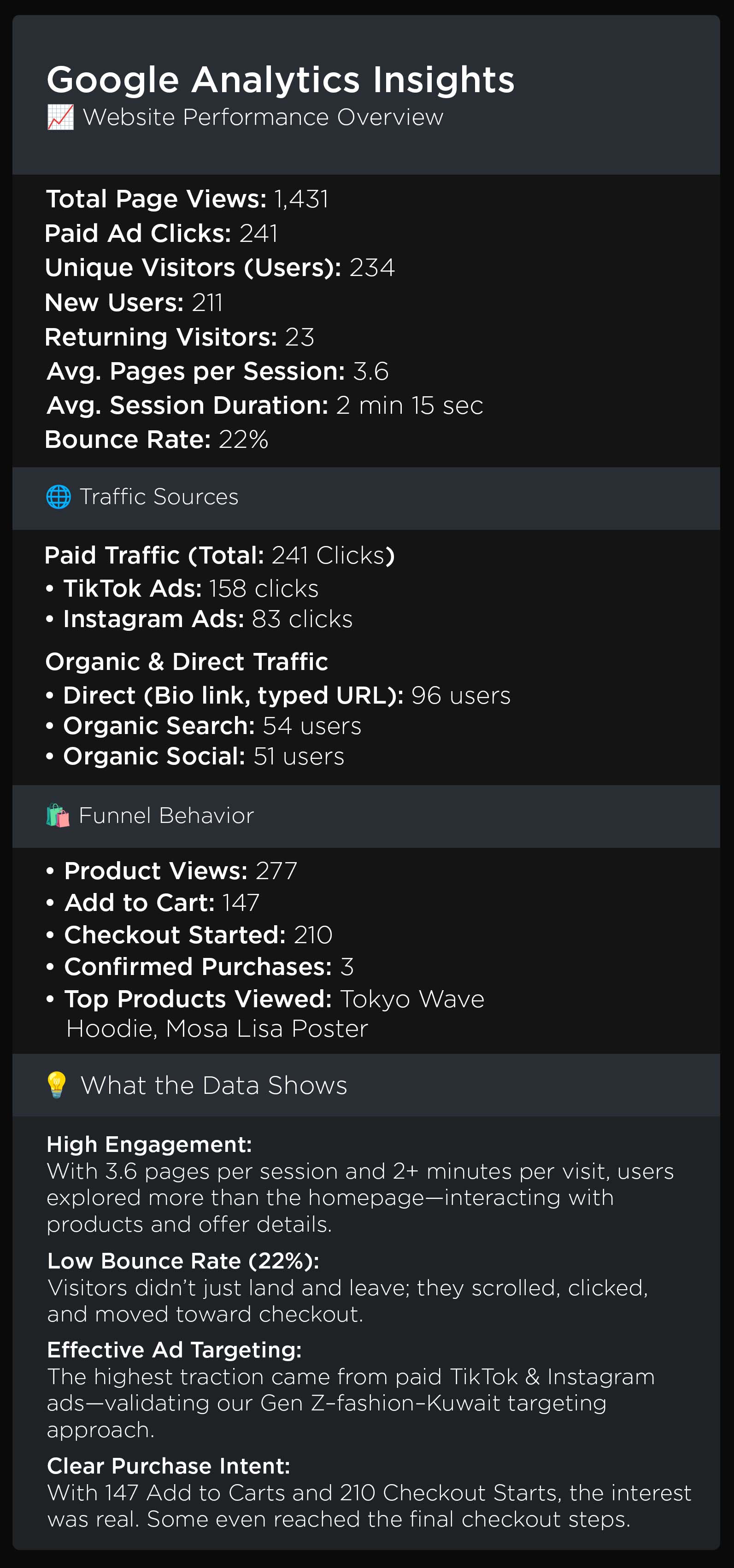
Task: Choose the Instagram Ads clicks entry
Action: (207, 619)
